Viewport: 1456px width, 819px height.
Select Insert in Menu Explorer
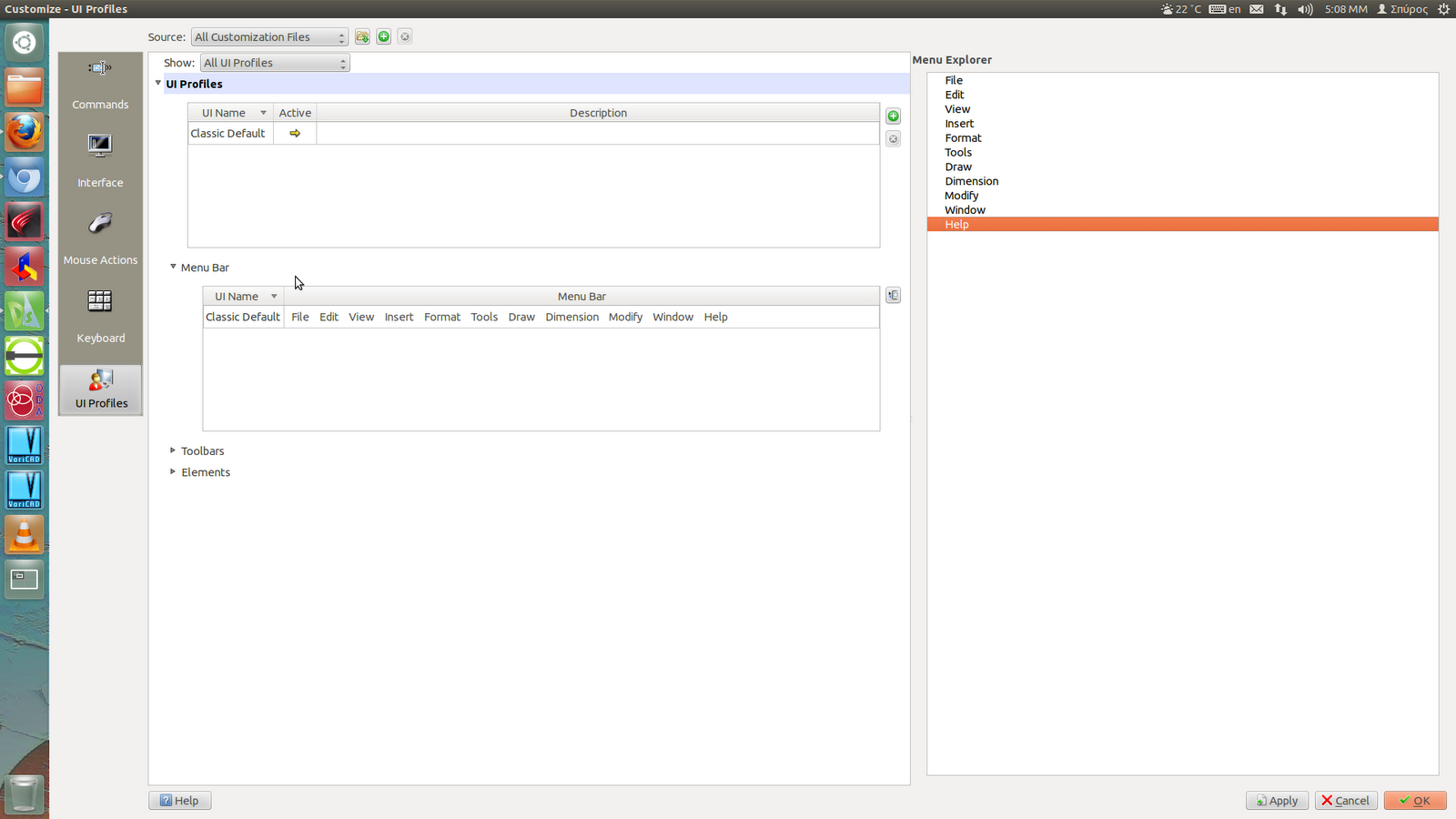tap(959, 124)
